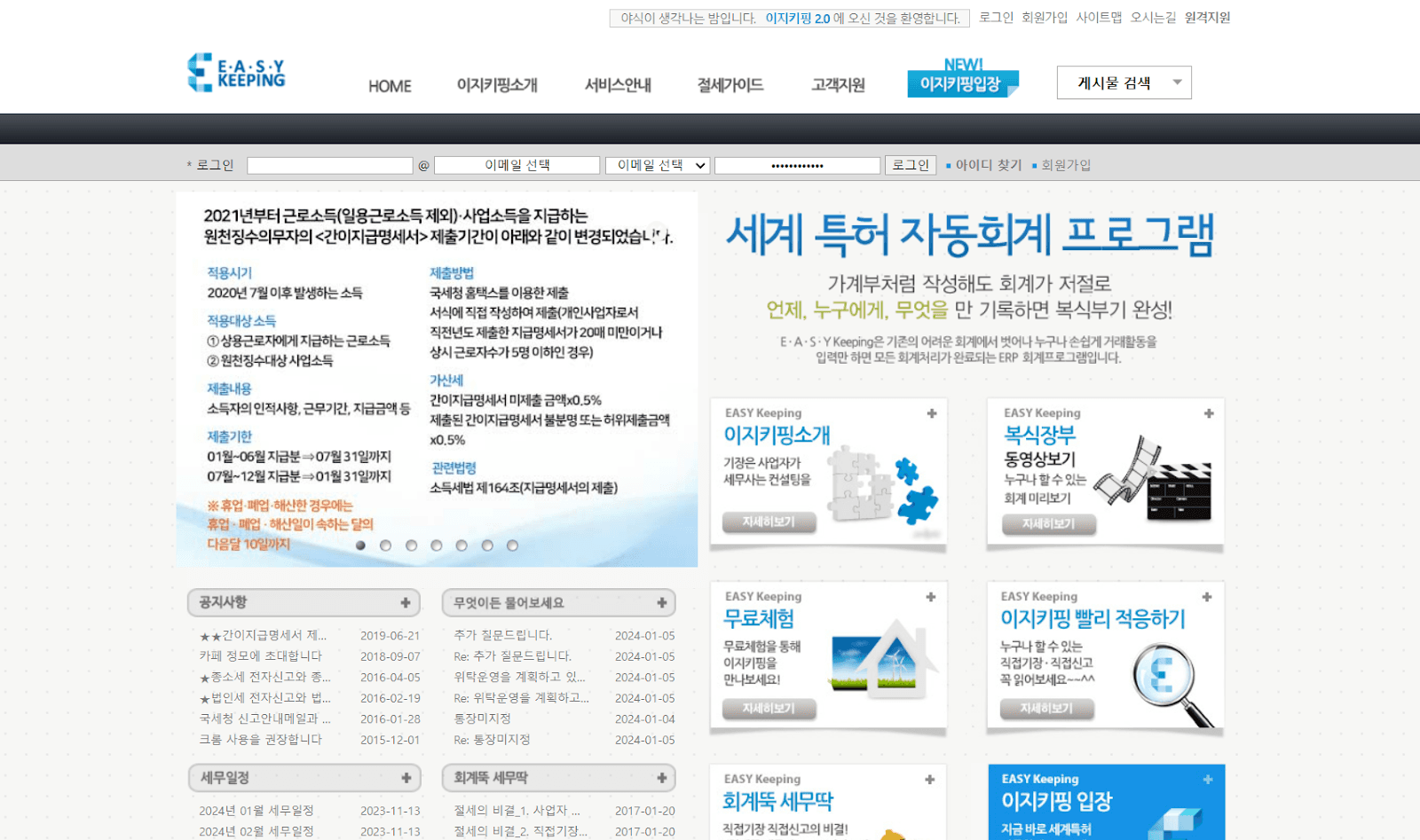Expand 회계뚝 세무딱 list plus icon
This screenshot has height=840, width=1420.
pos(662,778)
